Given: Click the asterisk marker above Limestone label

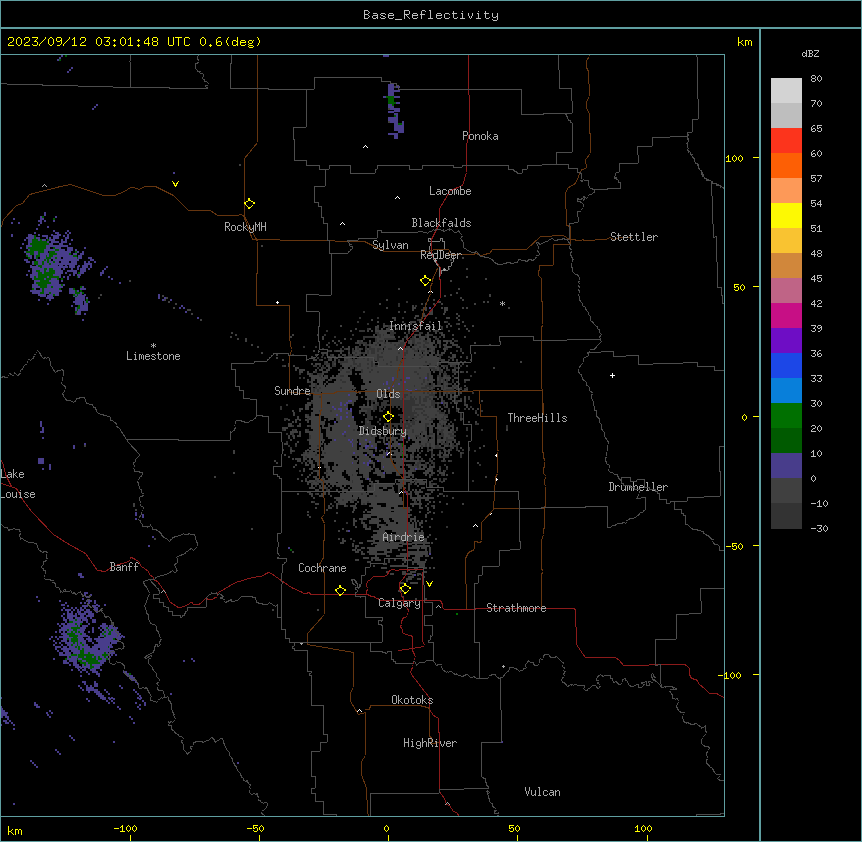Looking at the screenshot, I should (153, 346).
